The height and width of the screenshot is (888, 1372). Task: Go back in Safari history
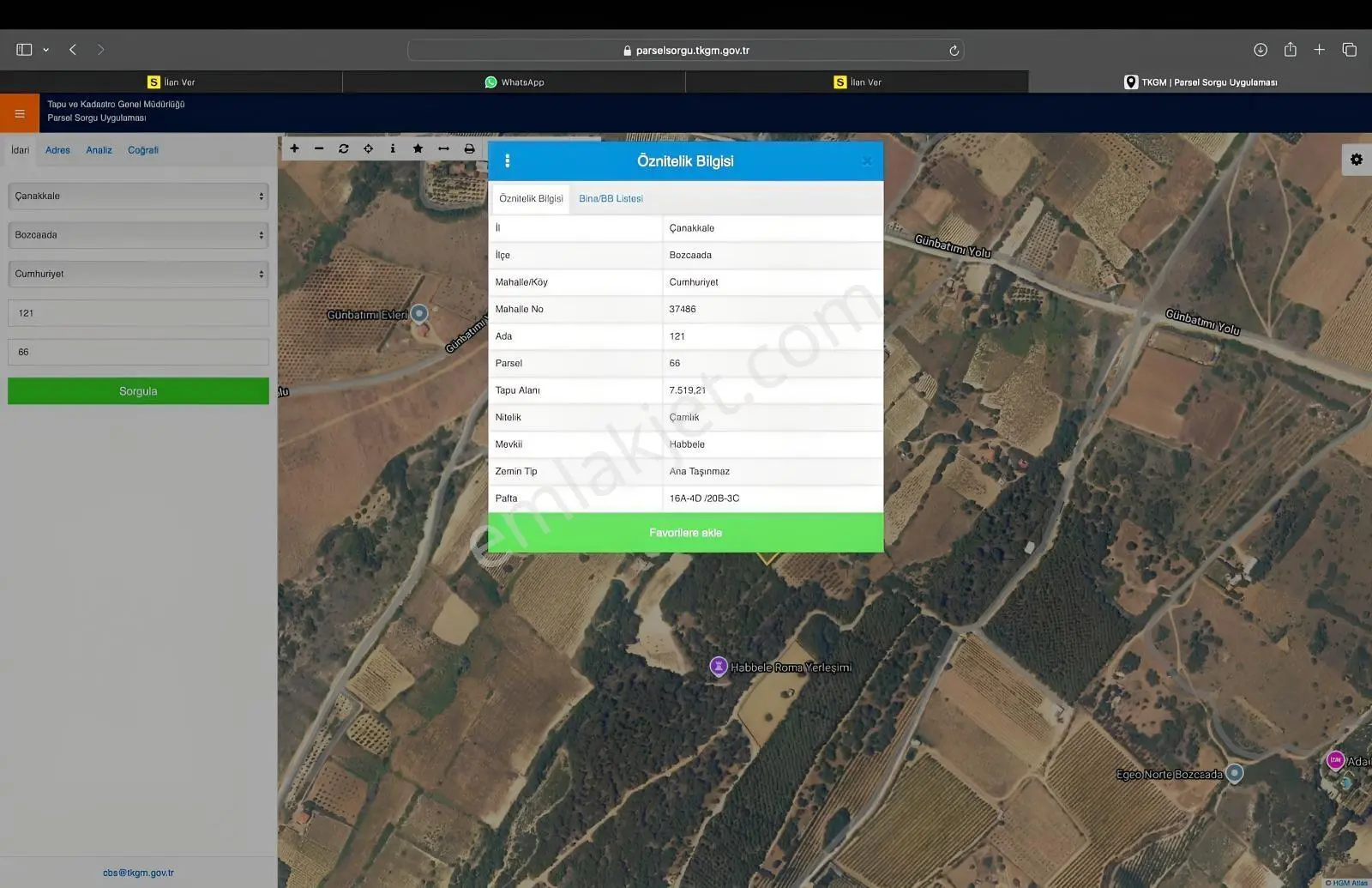73,50
